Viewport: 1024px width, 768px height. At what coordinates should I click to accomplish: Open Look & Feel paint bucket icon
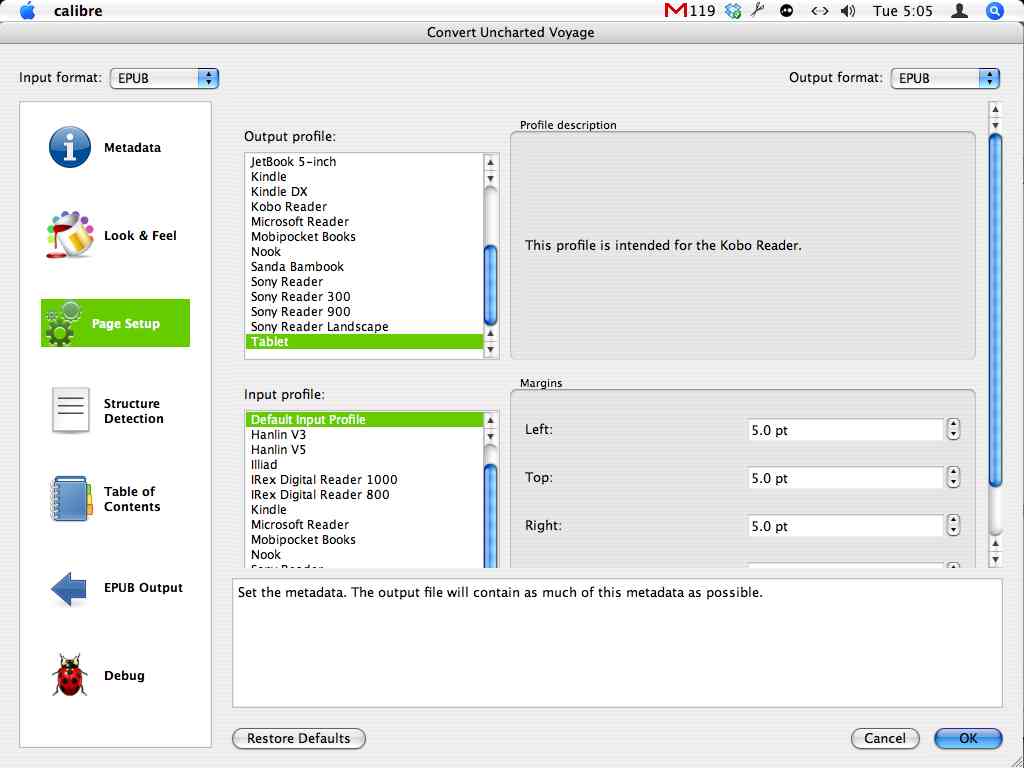[70, 235]
